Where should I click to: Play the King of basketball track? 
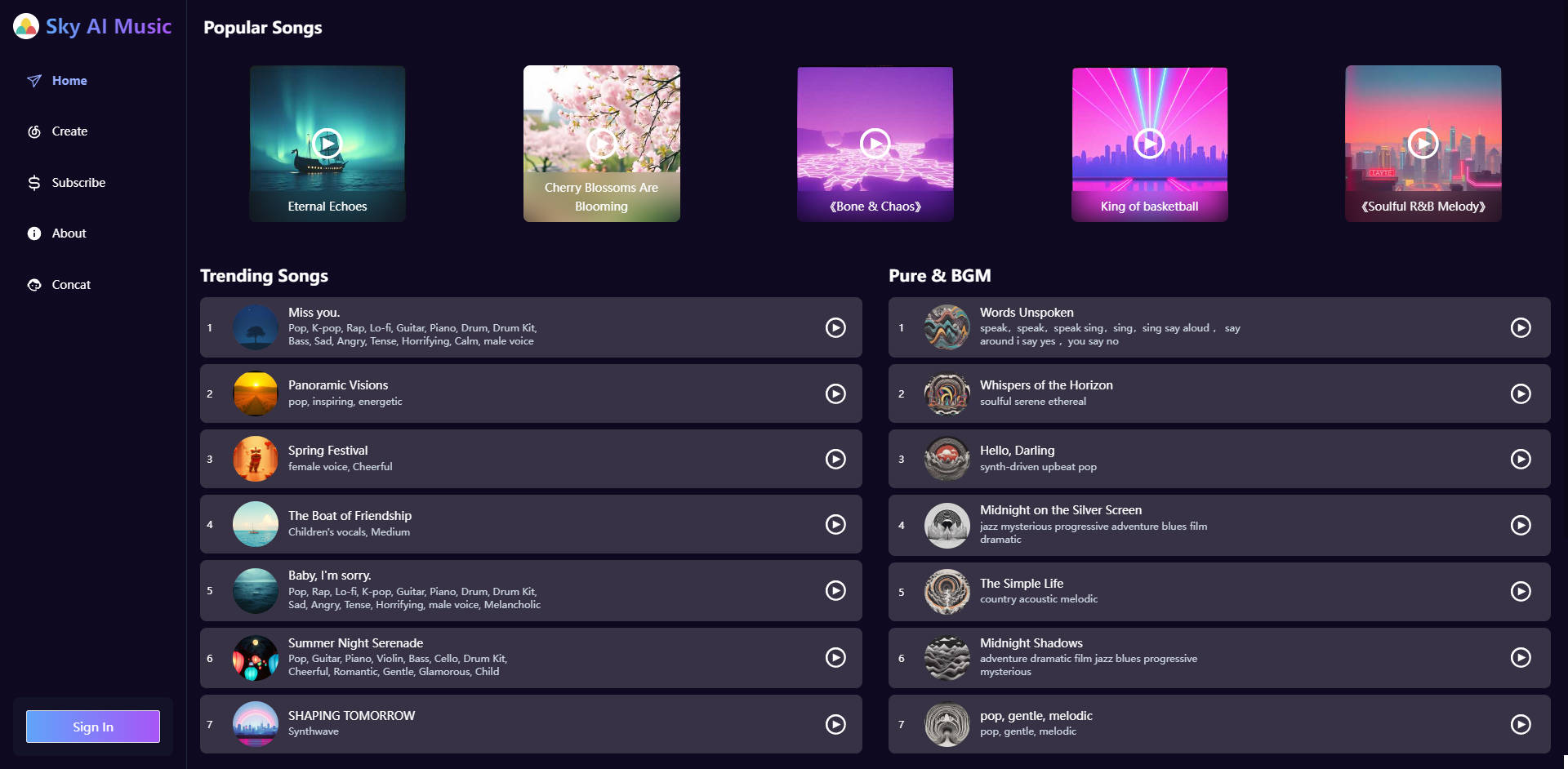tap(1149, 143)
